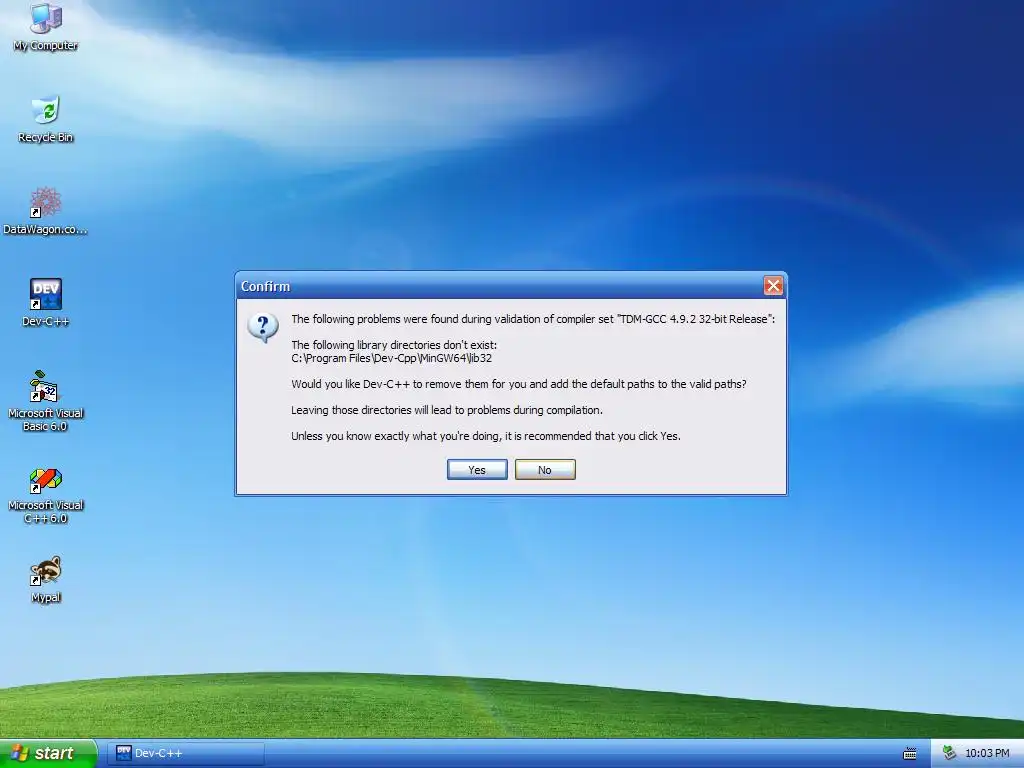1024x768 pixels.
Task: Select the Dev-C++ desktop shortcut
Action: pos(46,302)
